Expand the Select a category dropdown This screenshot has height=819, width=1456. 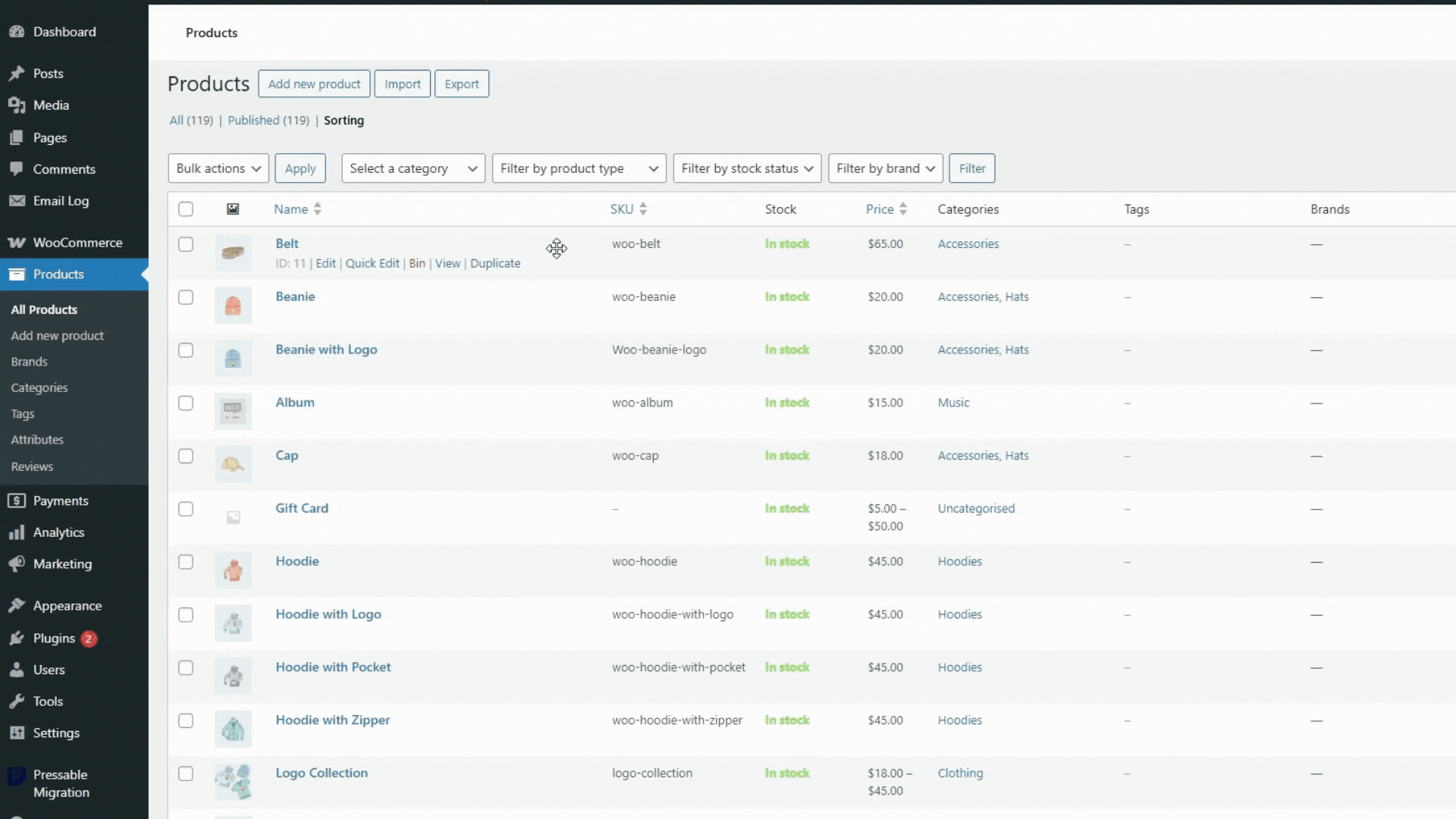pyautogui.click(x=413, y=168)
